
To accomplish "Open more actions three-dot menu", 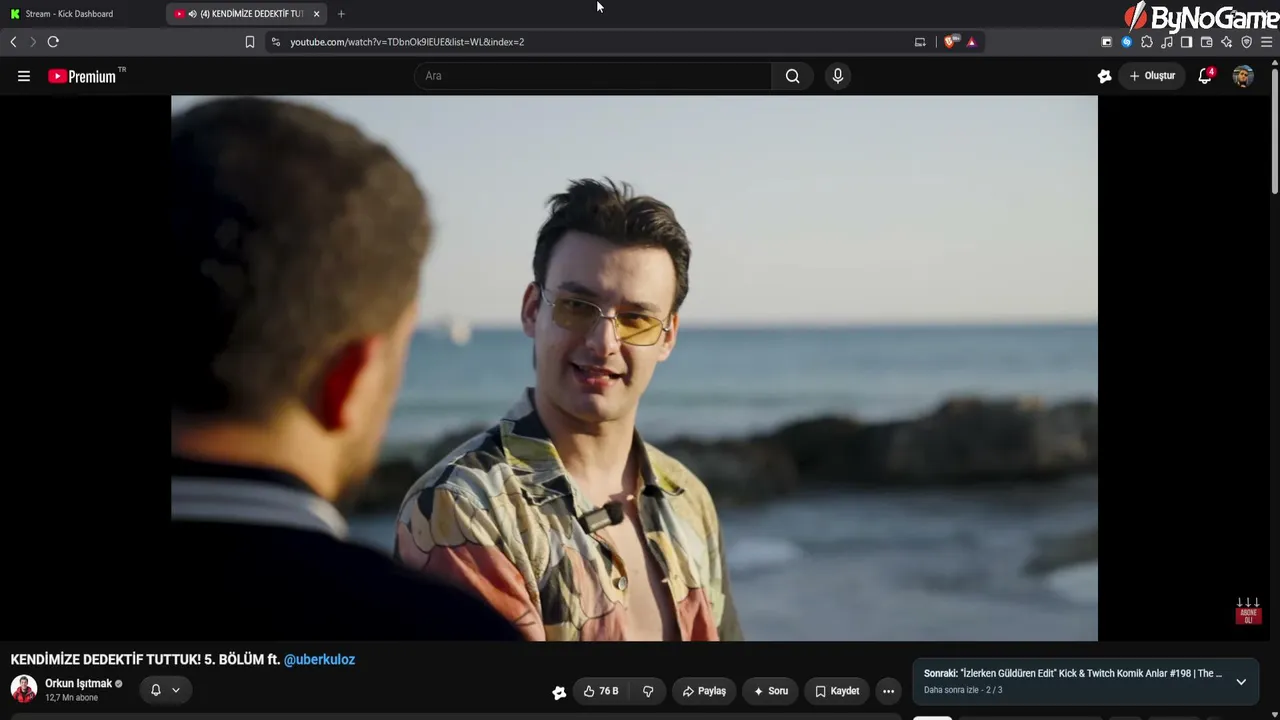I will point(888,691).
